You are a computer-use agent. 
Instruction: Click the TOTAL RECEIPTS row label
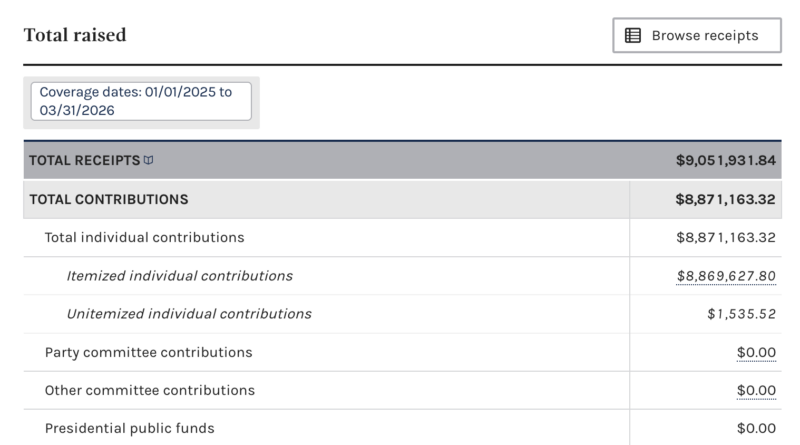(x=84, y=160)
